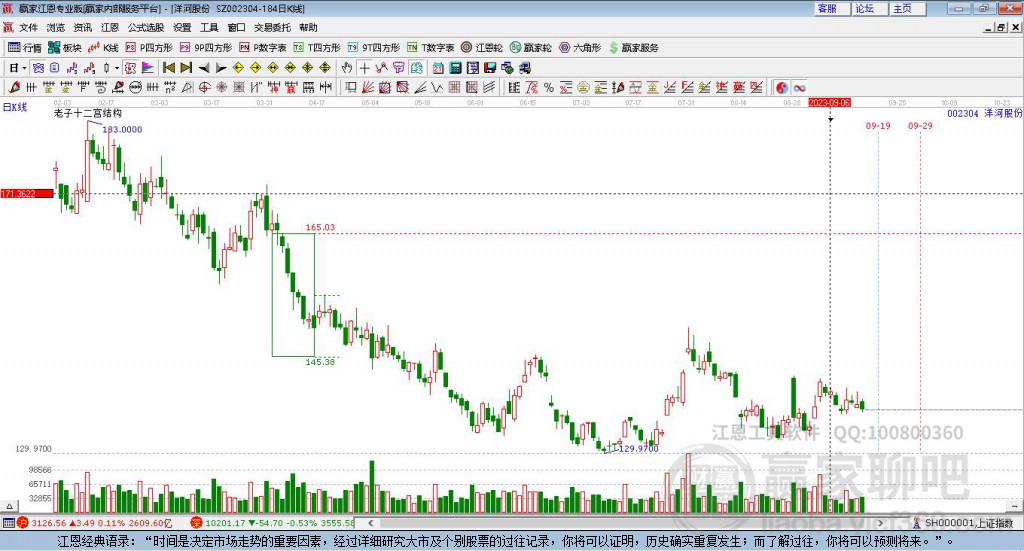Screen dimensions: 1024x551
Task: Click the 2023-09-06 date marker
Action: (829, 103)
